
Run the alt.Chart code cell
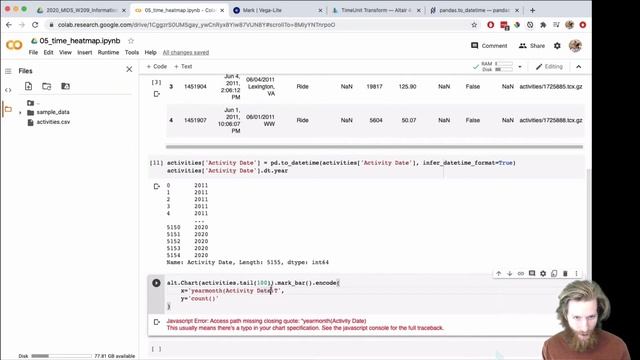tap(156, 283)
